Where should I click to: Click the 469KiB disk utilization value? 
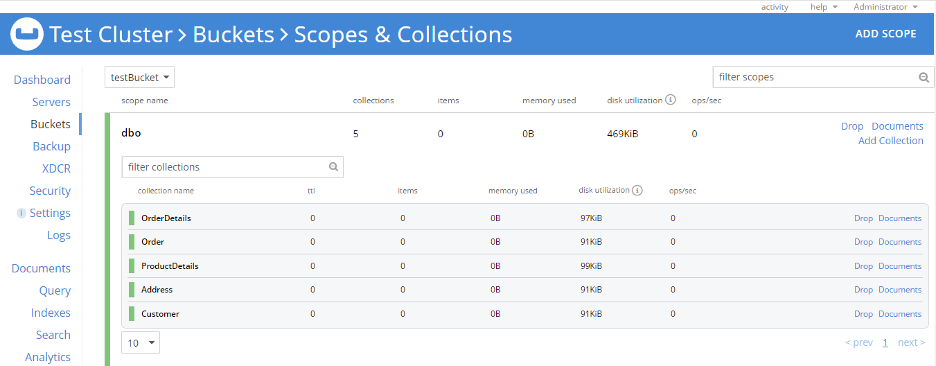(x=623, y=134)
